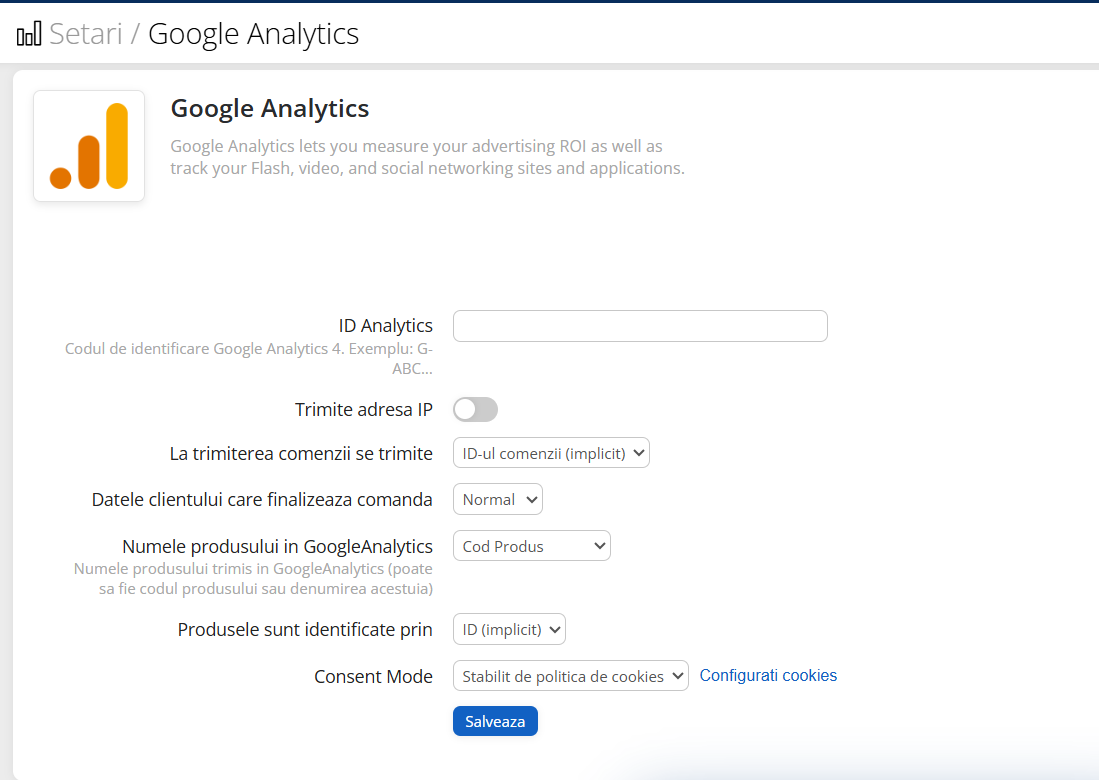Click the Google Analytics orange logo
1099x780 pixels.
coord(89,146)
